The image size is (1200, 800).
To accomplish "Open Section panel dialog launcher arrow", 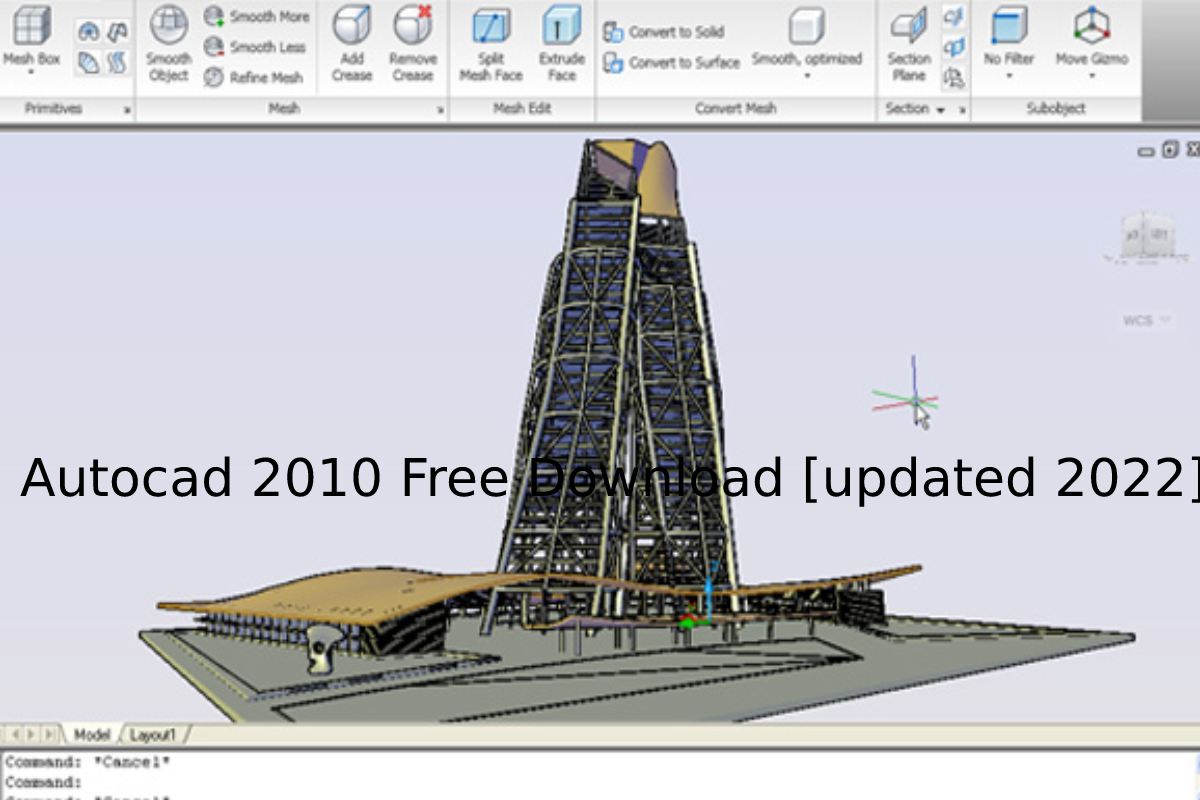I will coord(963,110).
